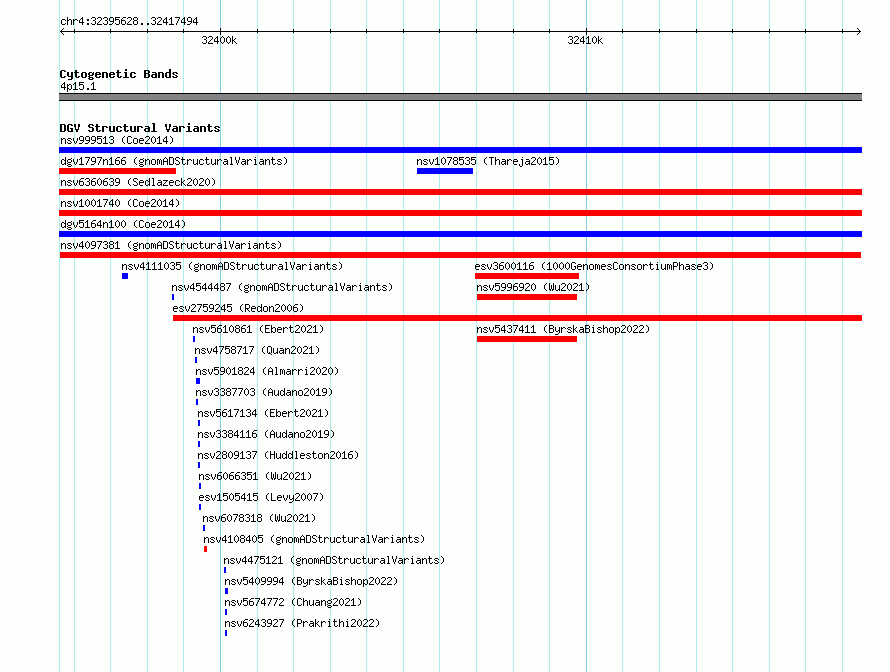
Task: Click the small blue mark under nsv4111035
Action: tap(125, 276)
